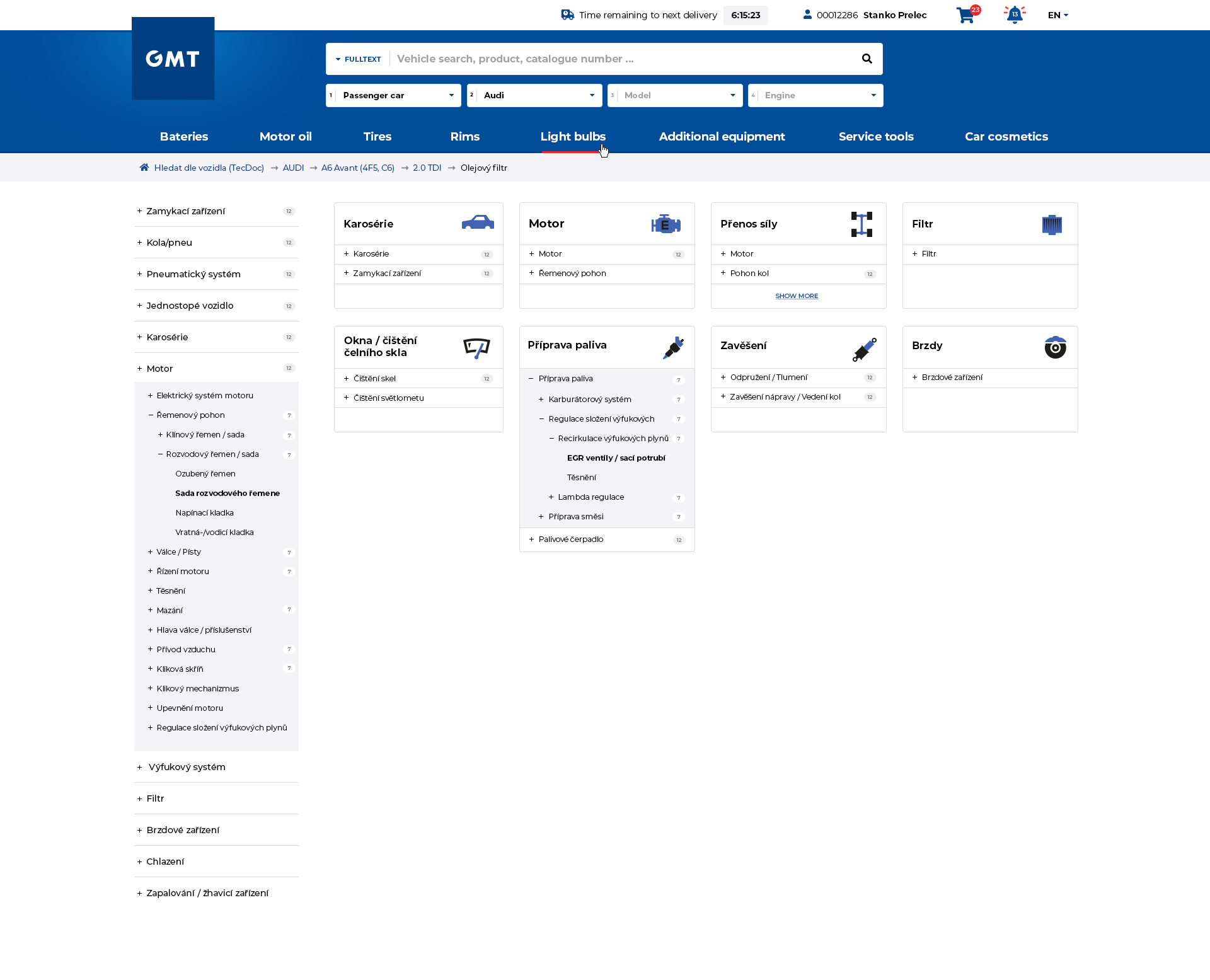Screen dimensions: 1210x980
Task: Click the Brzdy brake disc icon
Action: pos(1055,347)
